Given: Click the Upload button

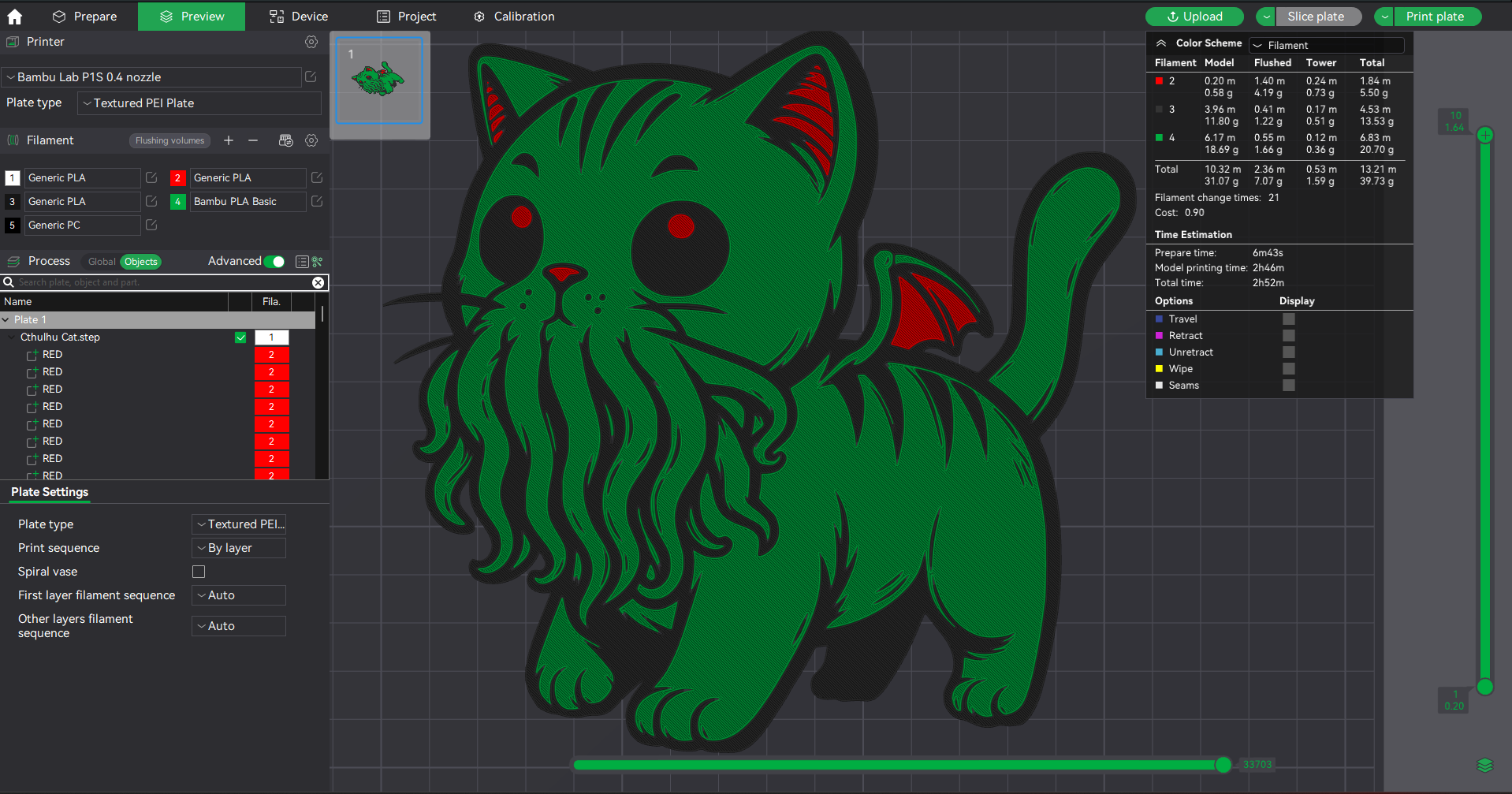Looking at the screenshot, I should click(x=1194, y=17).
